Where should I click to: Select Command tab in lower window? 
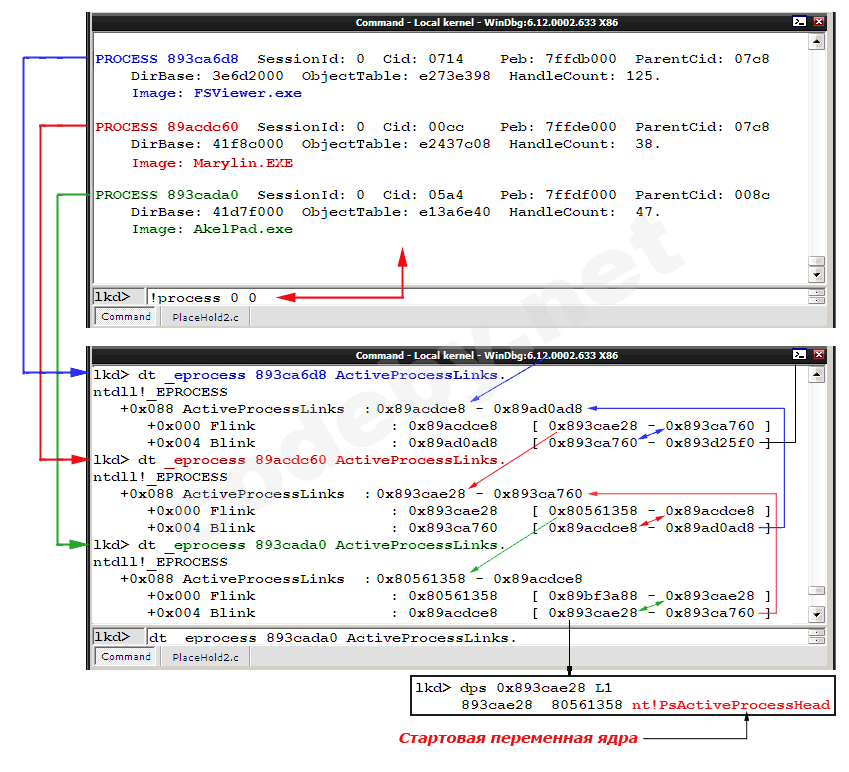[x=126, y=657]
